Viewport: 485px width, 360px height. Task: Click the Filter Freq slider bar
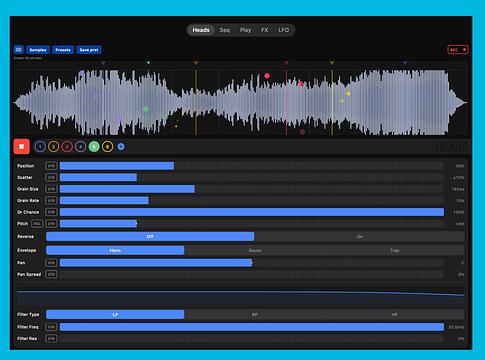[x=252, y=327]
